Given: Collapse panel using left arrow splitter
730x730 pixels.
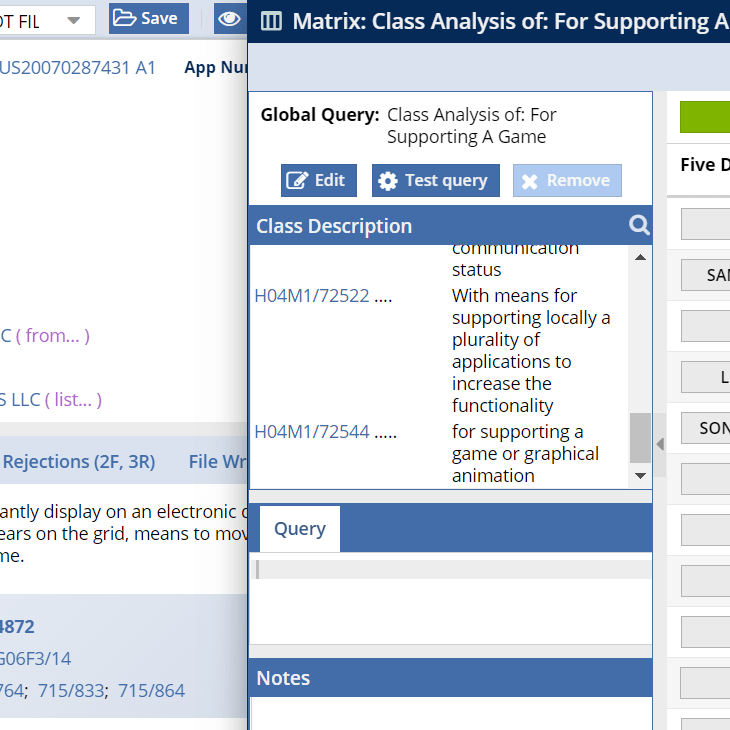Looking at the screenshot, I should tap(659, 444).
